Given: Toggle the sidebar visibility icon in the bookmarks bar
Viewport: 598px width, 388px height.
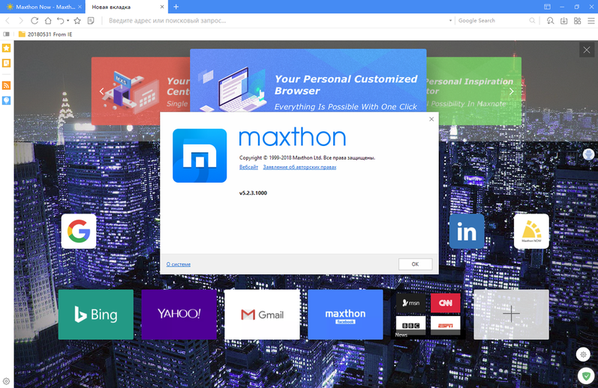Looking at the screenshot, I should (x=6, y=34).
